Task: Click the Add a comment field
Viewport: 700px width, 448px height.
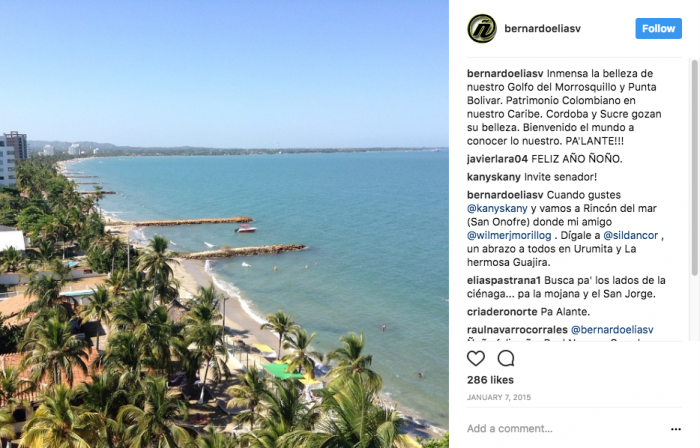Action: tap(567, 429)
